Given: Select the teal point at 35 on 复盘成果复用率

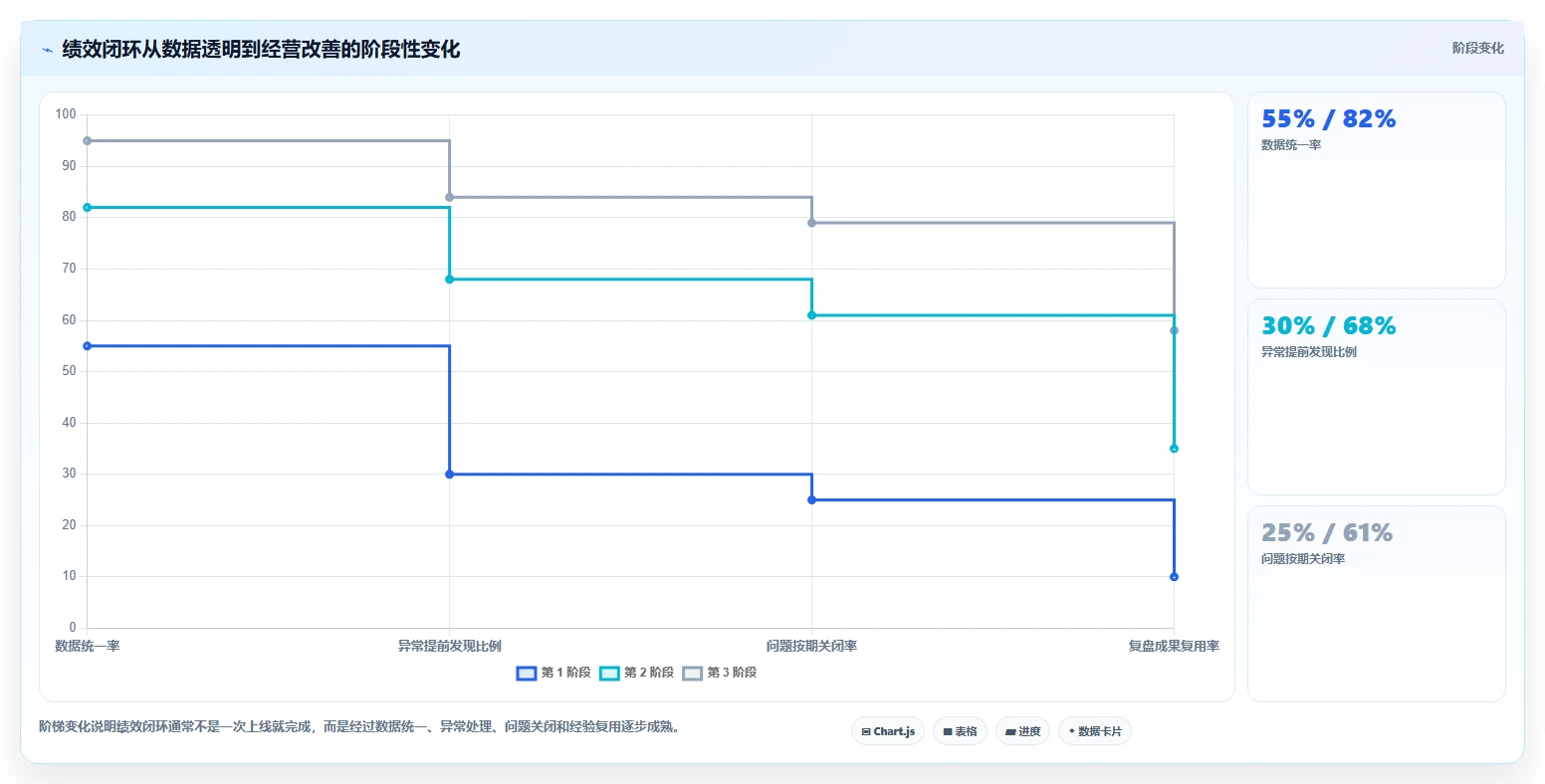Looking at the screenshot, I should [1175, 449].
